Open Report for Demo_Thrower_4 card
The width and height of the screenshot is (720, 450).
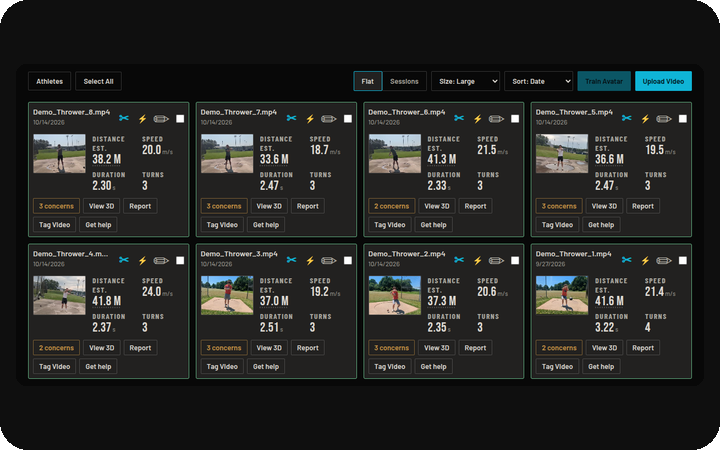[140, 348]
